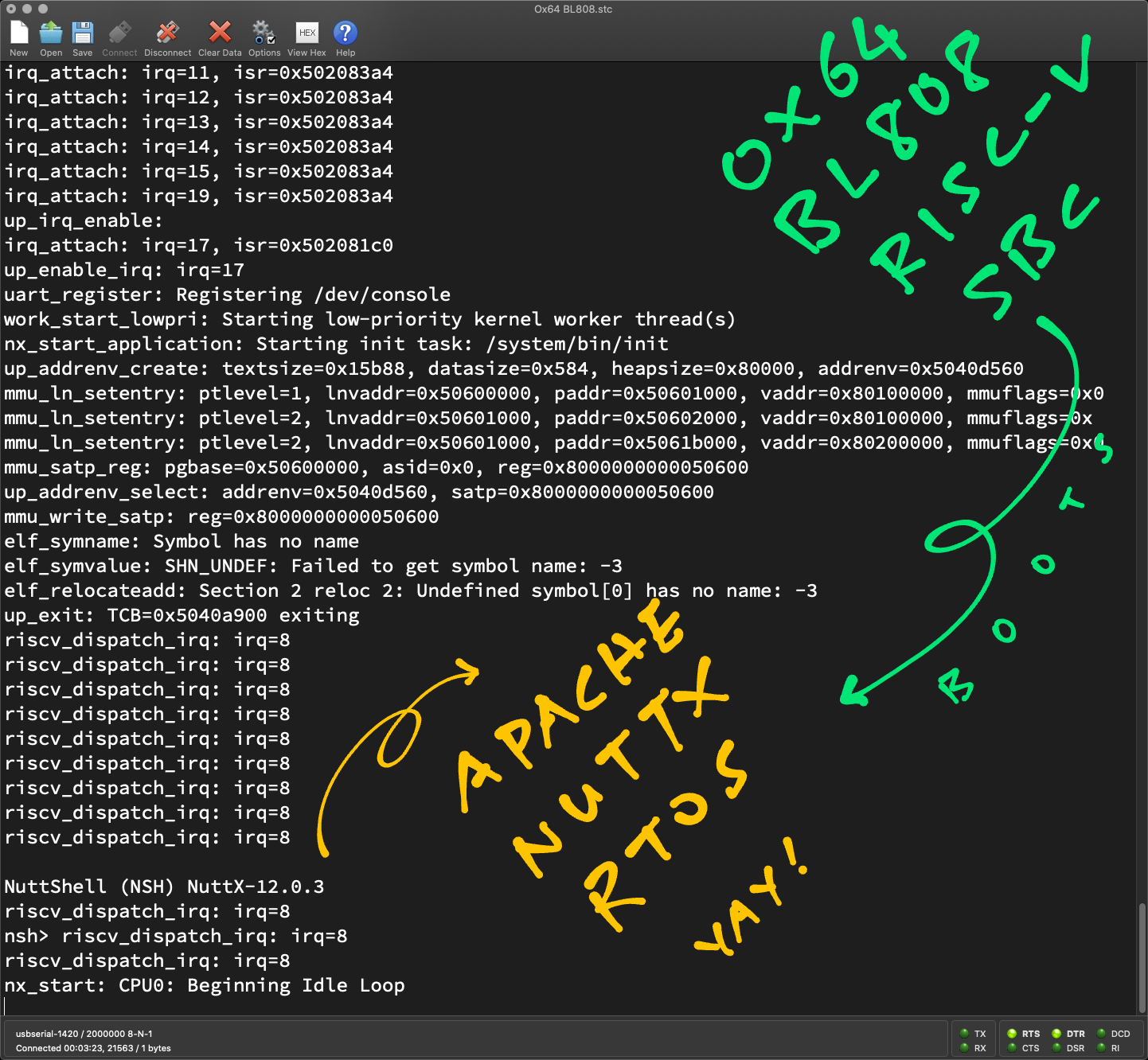Click the 'elf_symname: Symbol has no name' line
1148x1060 pixels.
pos(182,541)
